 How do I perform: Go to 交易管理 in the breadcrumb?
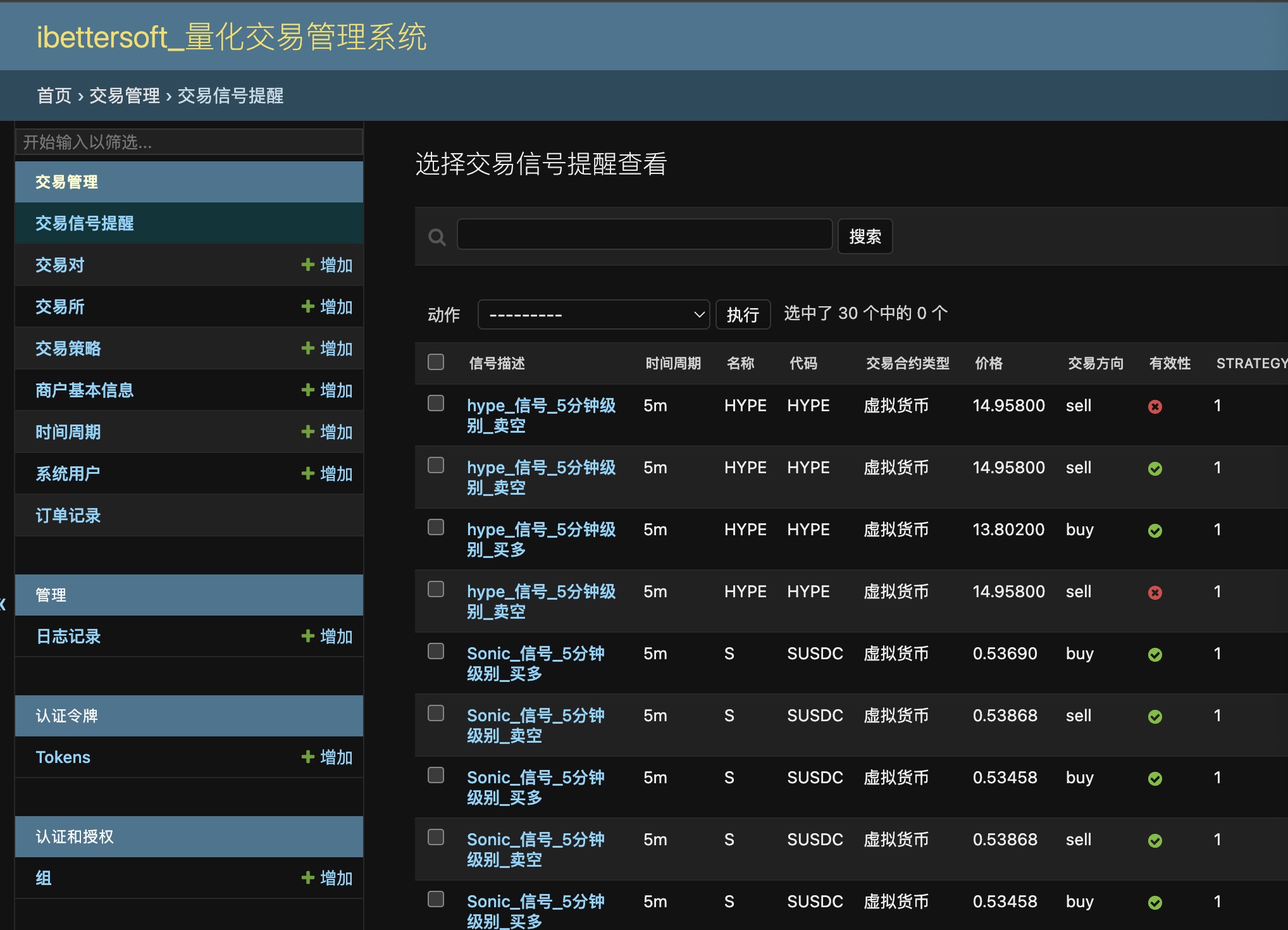(125, 96)
